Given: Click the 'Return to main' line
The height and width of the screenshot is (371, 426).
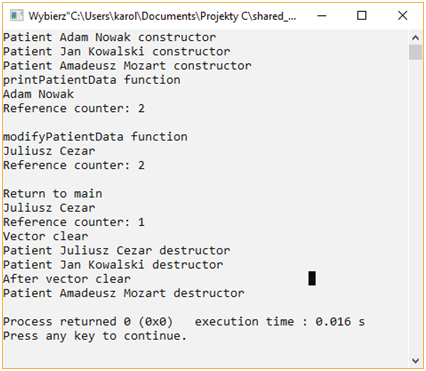Looking at the screenshot, I should click(x=53, y=194).
